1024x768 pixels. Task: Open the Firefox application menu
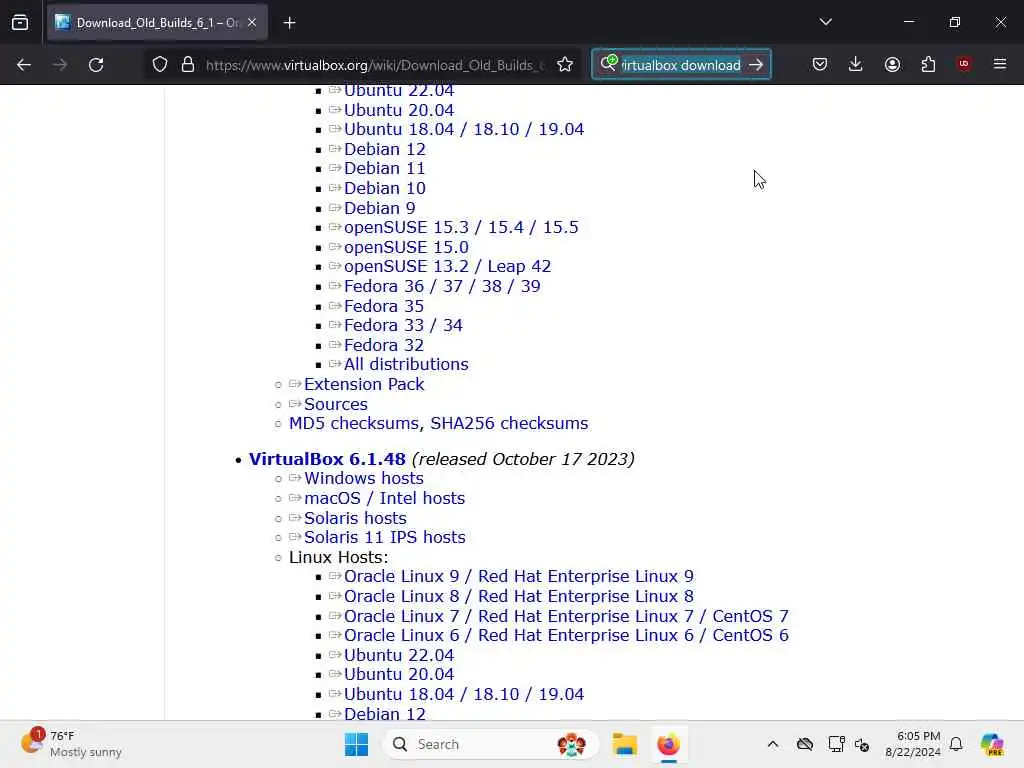click(x=1000, y=64)
